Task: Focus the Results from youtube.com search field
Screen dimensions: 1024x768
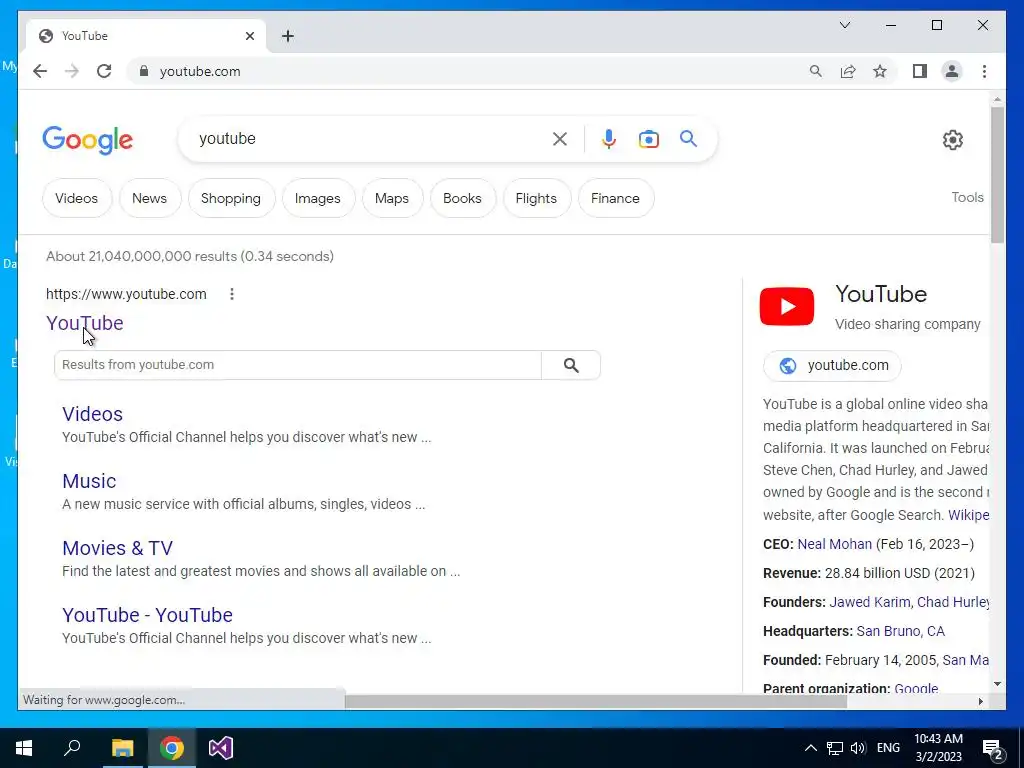Action: [x=298, y=365]
